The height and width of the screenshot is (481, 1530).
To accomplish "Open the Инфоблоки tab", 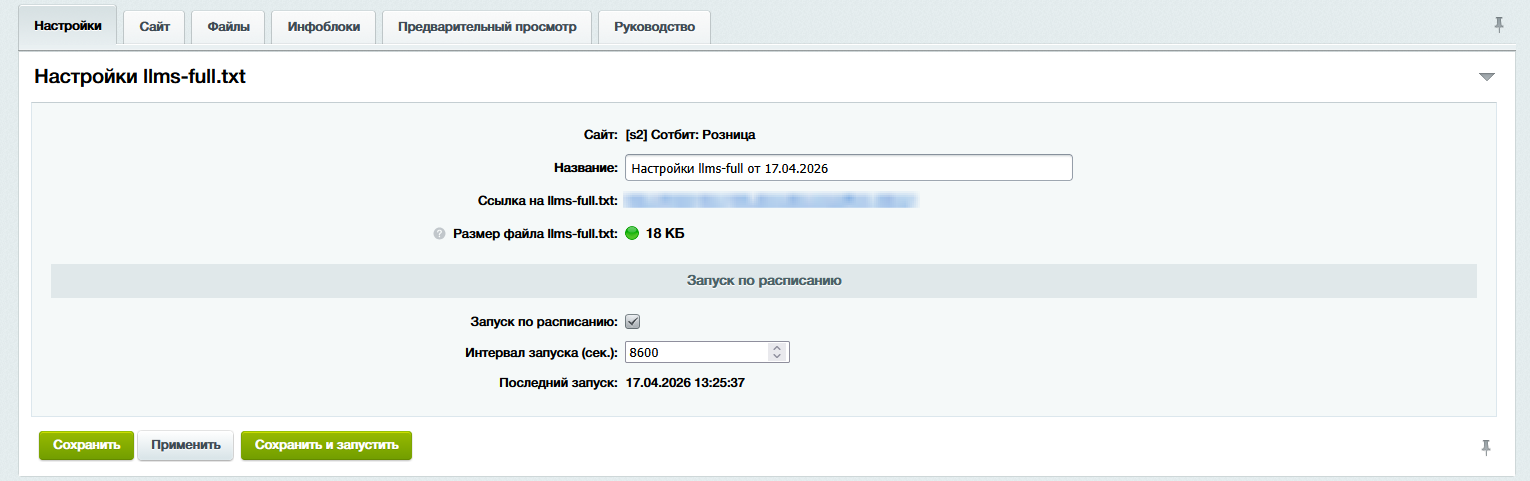I will [x=324, y=27].
